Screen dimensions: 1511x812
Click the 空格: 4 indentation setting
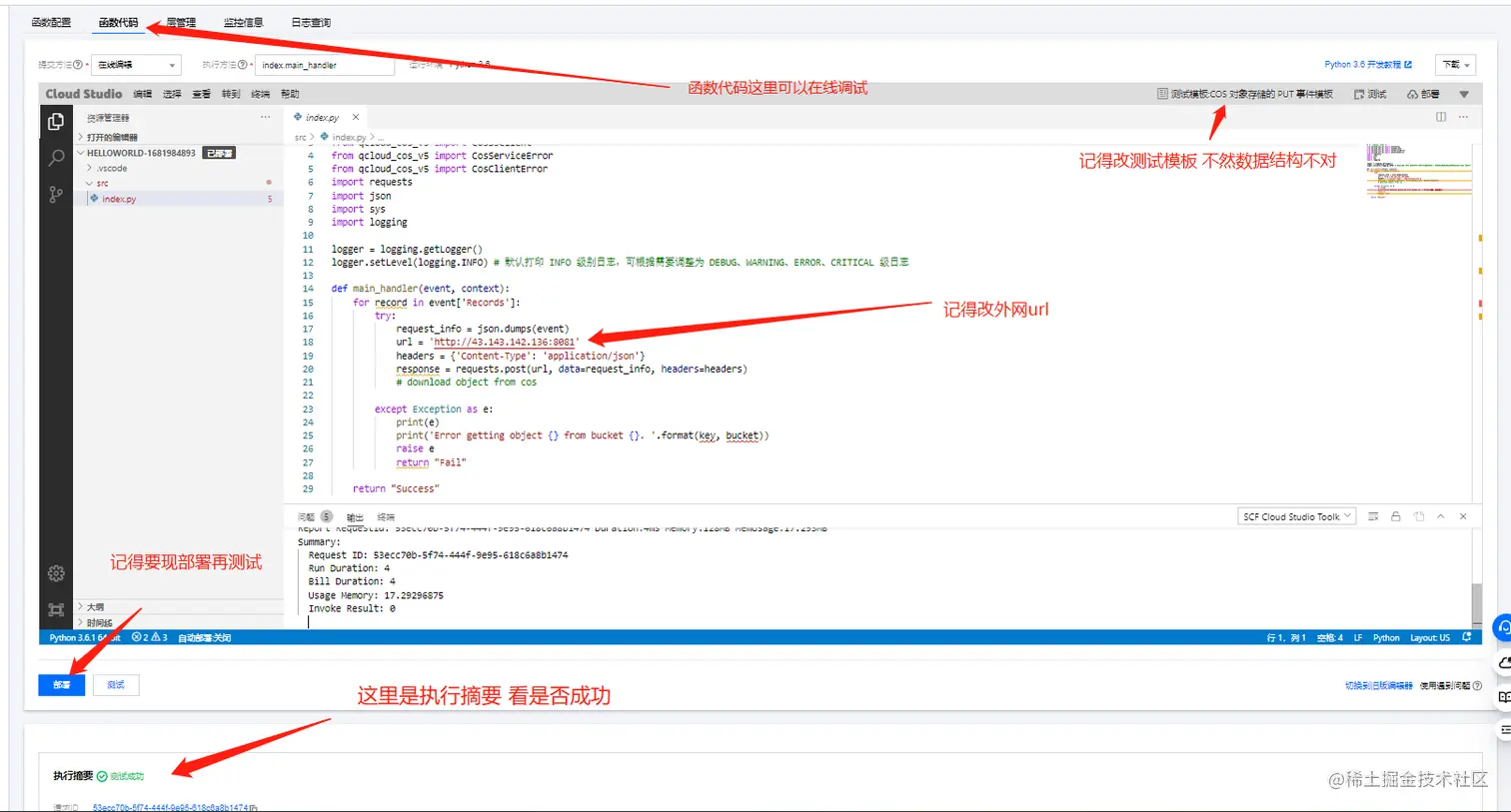pyautogui.click(x=1330, y=637)
